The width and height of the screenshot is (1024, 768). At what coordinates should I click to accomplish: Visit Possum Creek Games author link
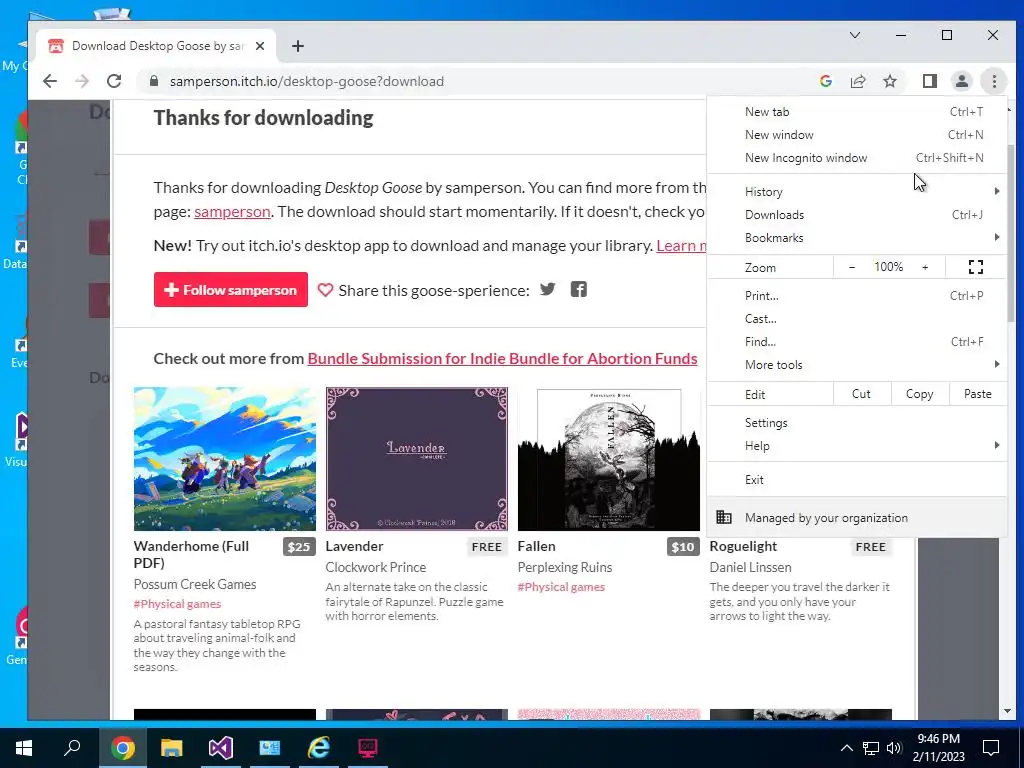point(195,584)
